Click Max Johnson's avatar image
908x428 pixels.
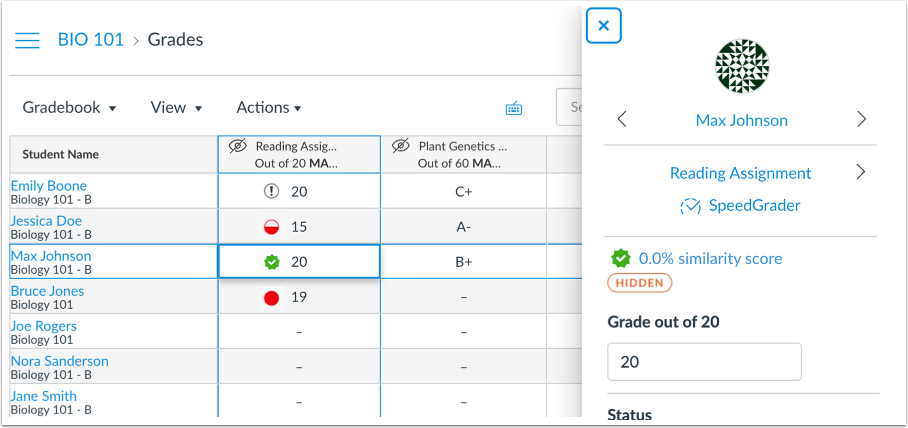pyautogui.click(x=741, y=66)
